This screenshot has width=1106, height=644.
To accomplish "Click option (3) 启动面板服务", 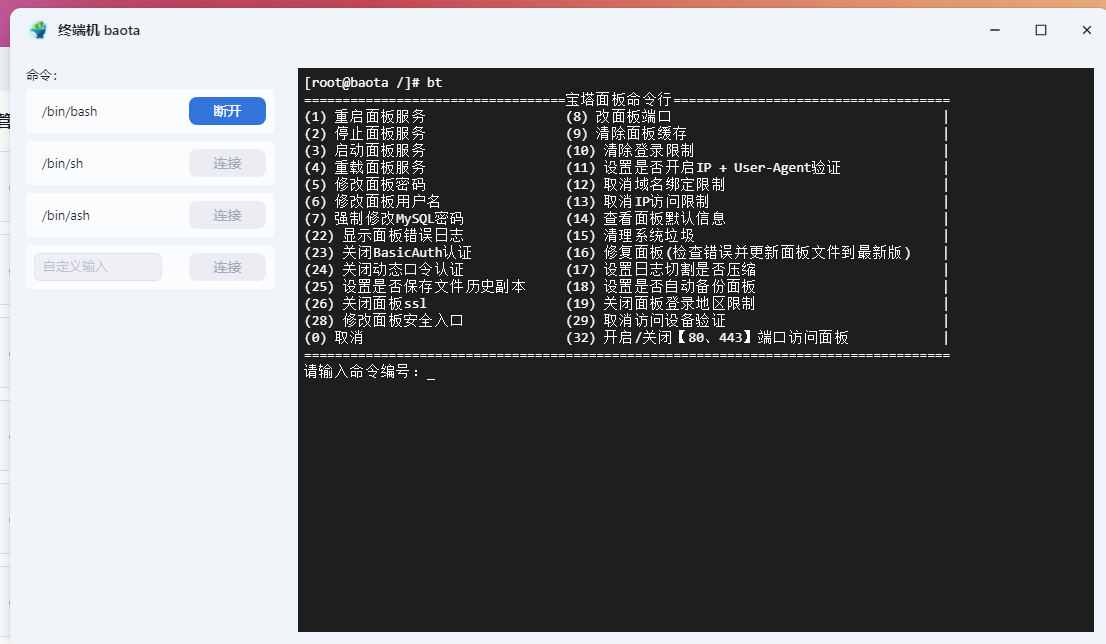I will [365, 150].
